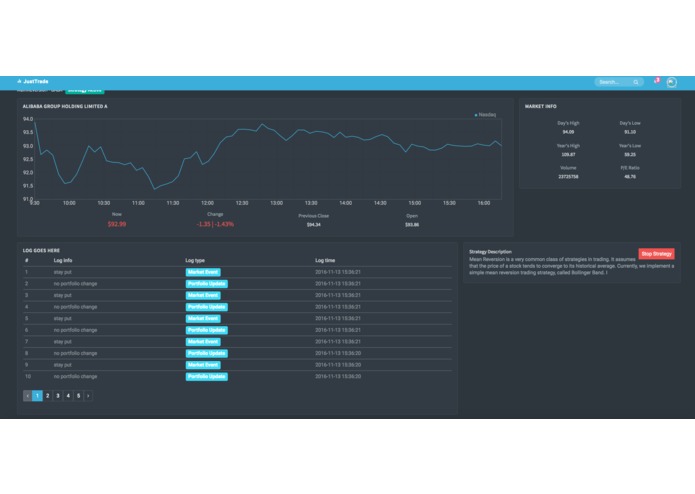Click the Portfolio Update badge in row 2

[x=207, y=284]
